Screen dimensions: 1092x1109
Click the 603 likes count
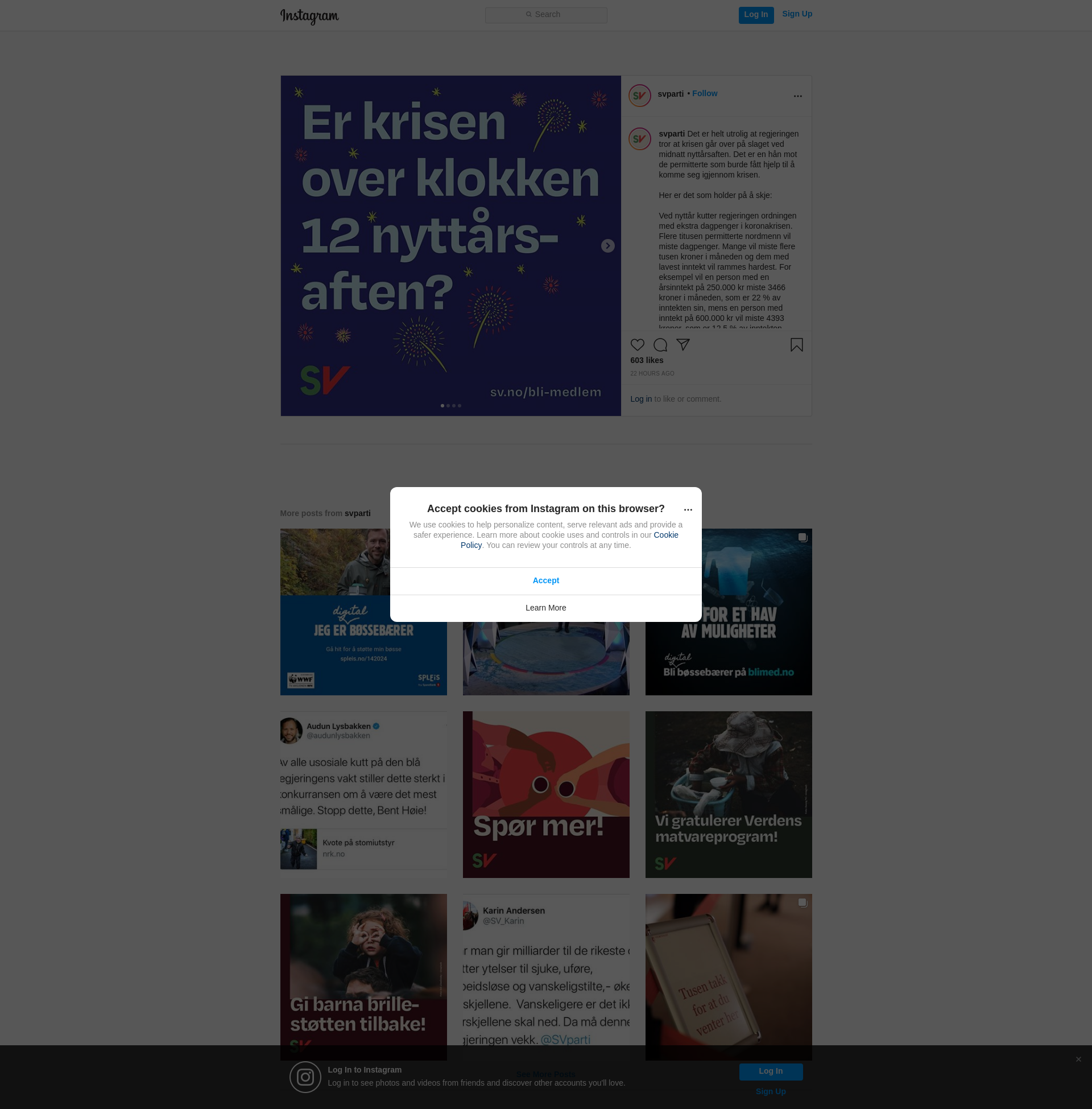pos(646,360)
